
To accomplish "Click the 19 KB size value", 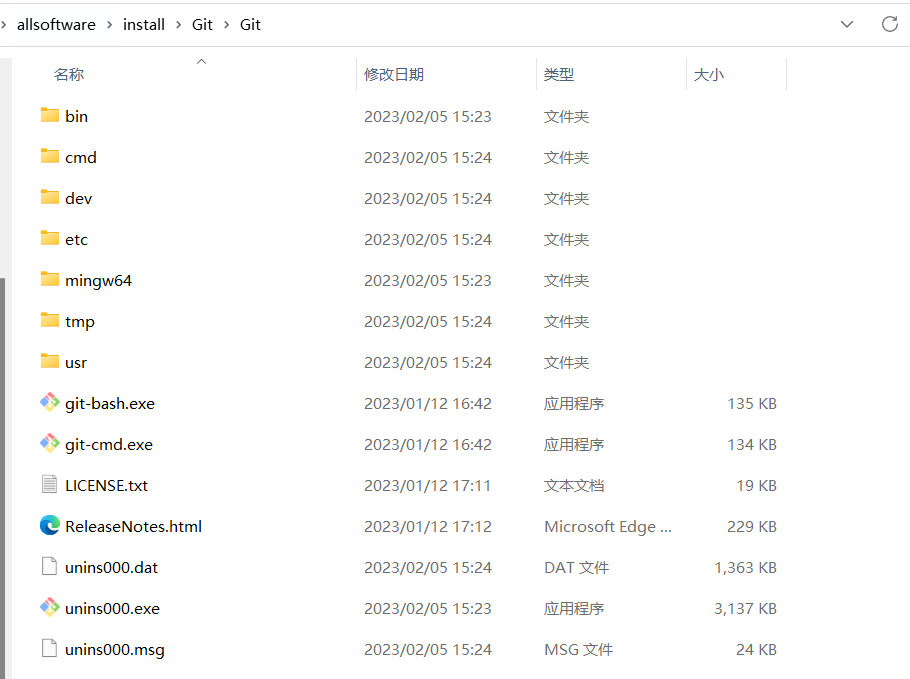I will [757, 486].
